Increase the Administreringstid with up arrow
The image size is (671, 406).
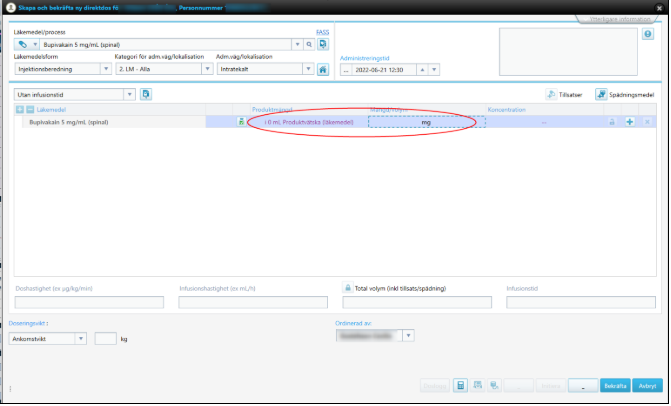422,70
